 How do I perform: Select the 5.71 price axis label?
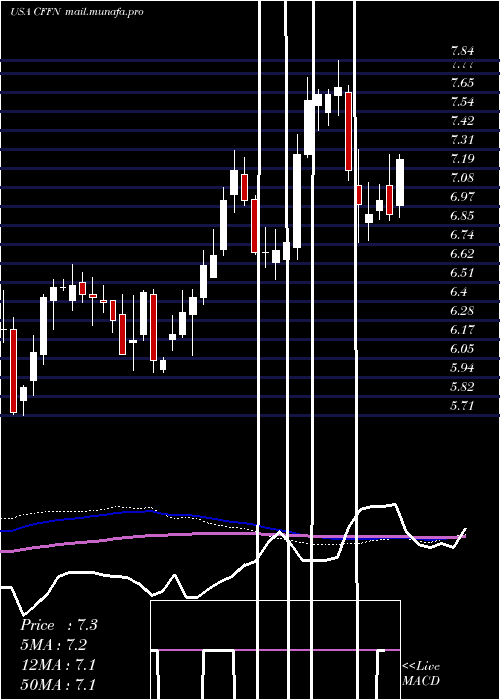pos(462,405)
